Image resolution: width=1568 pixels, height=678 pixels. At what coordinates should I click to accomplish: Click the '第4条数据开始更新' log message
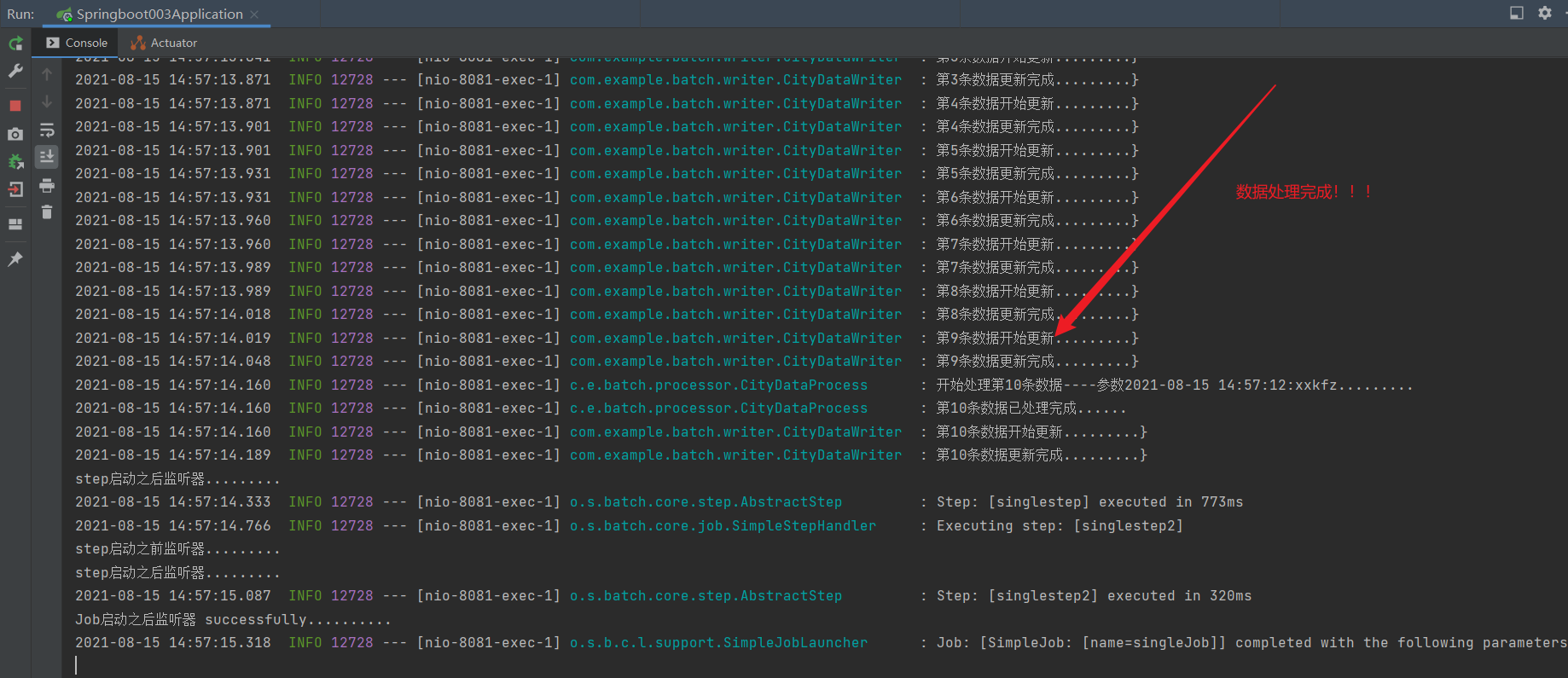point(1037,103)
